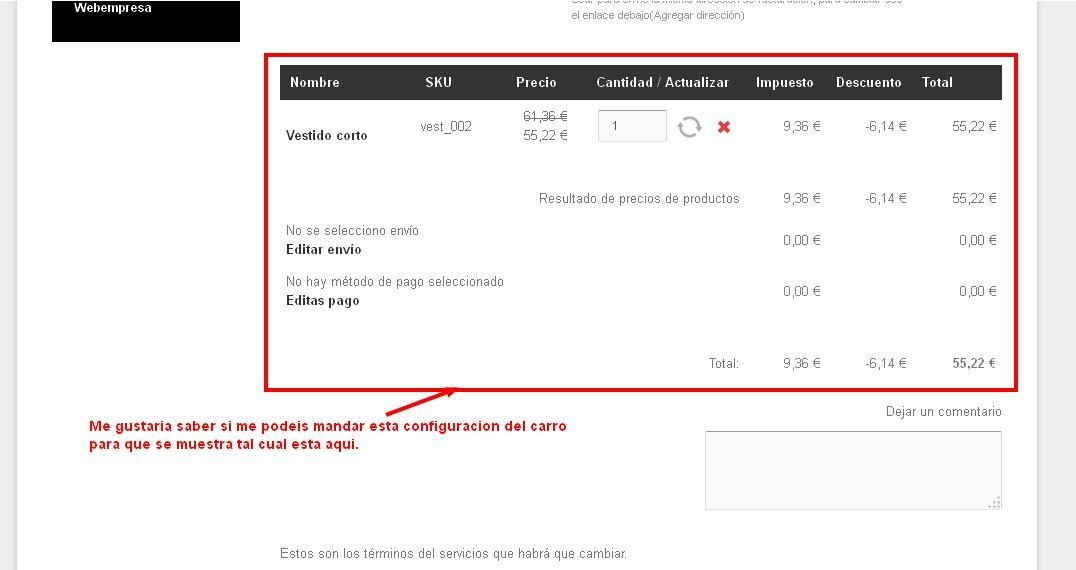Click the strikethrough 61,36 € old price

pyautogui.click(x=545, y=117)
